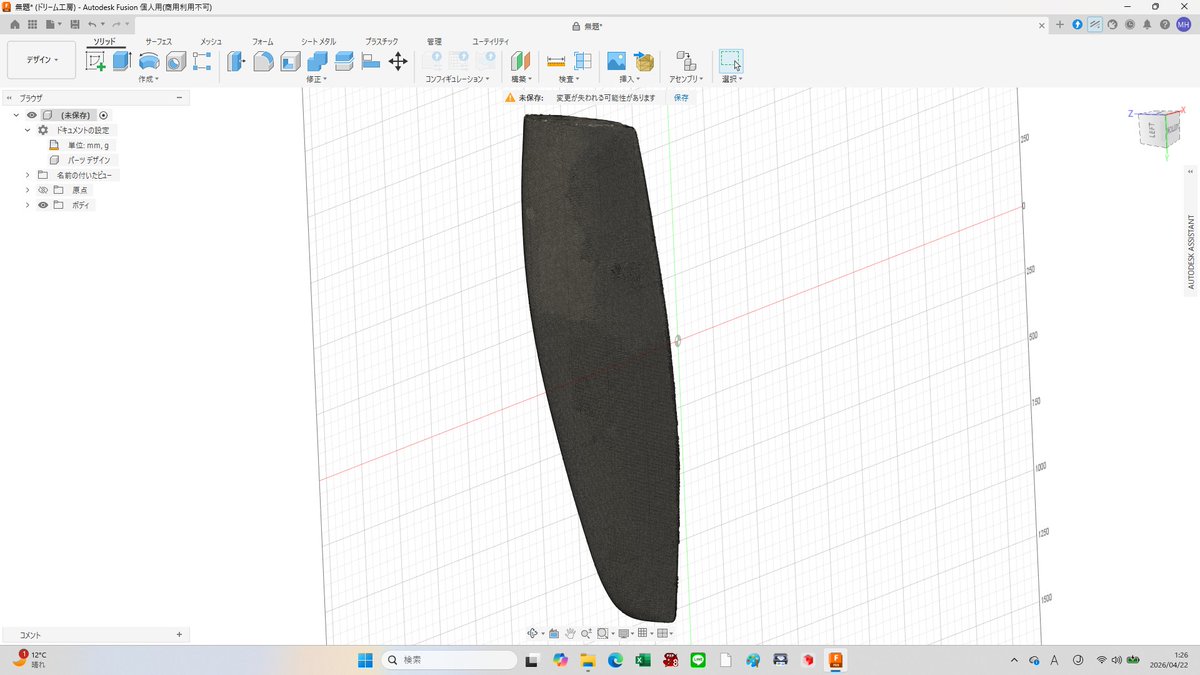Select the Combine tool icon
1200x675 pixels.
317,61
